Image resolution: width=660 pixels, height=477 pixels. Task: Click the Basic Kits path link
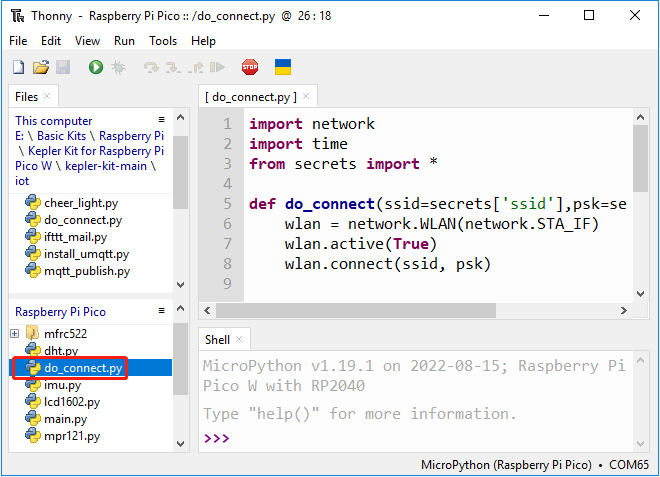[61, 136]
